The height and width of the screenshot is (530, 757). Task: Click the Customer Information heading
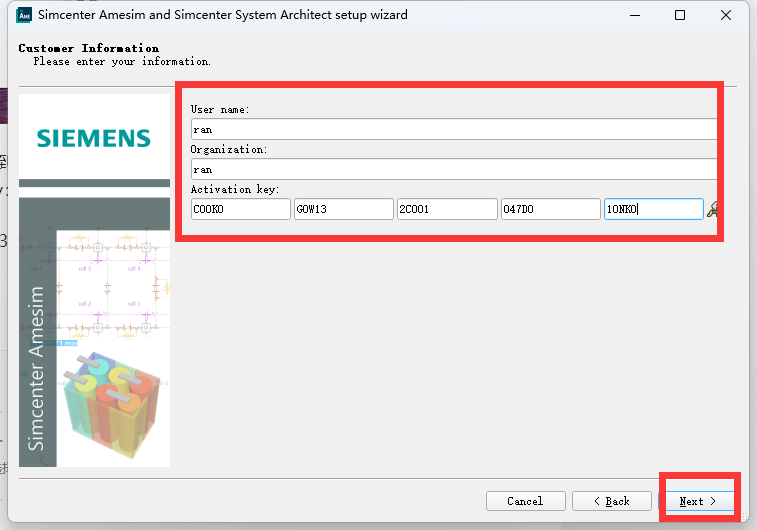[89, 48]
